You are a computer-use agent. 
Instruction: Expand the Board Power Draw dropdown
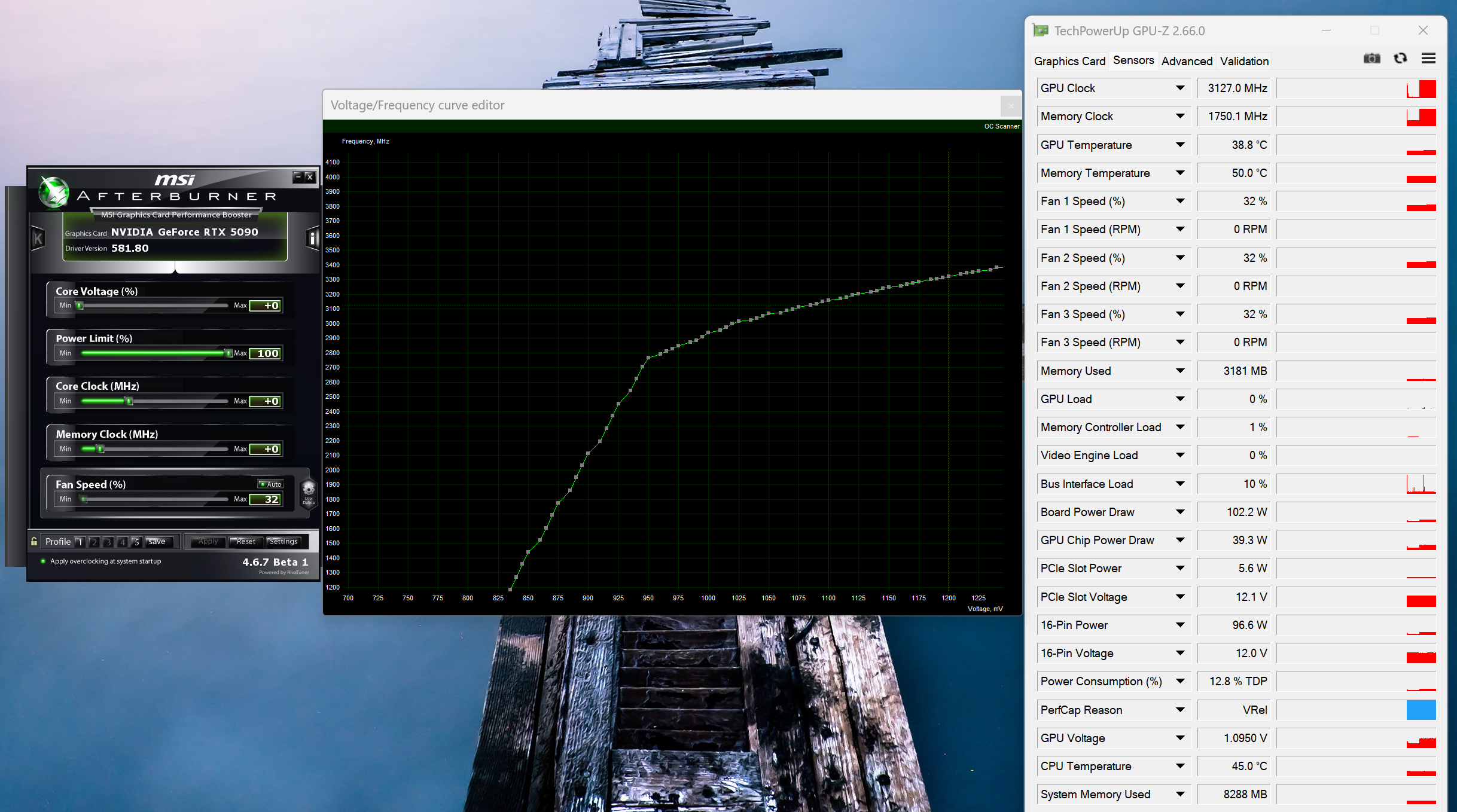click(1179, 512)
